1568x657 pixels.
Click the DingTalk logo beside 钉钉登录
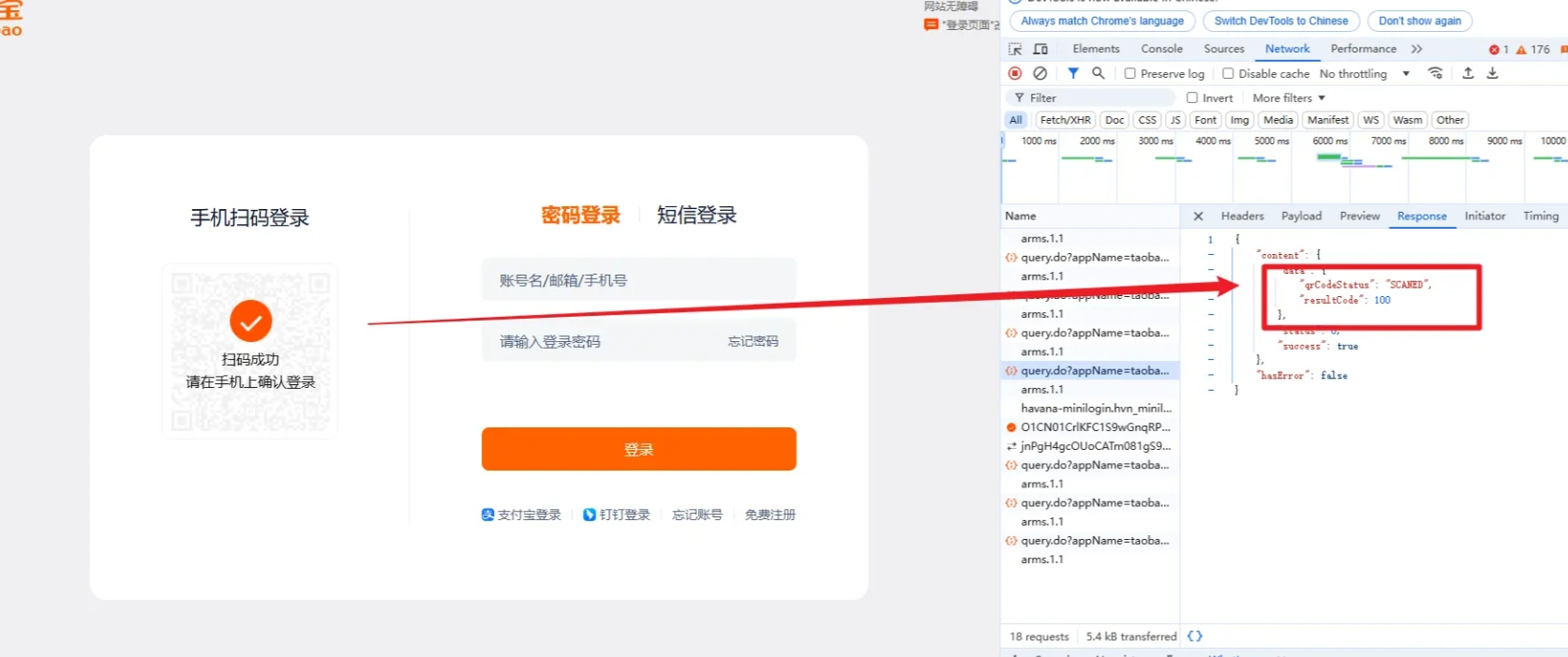[x=590, y=515]
